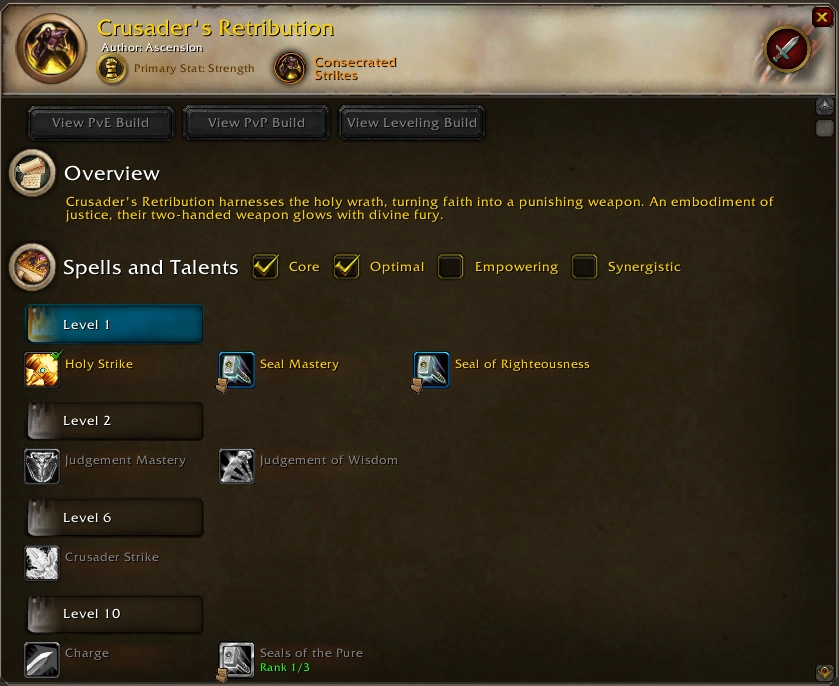
Task: Click the scrollbar thumb on right edge
Action: pos(825,128)
